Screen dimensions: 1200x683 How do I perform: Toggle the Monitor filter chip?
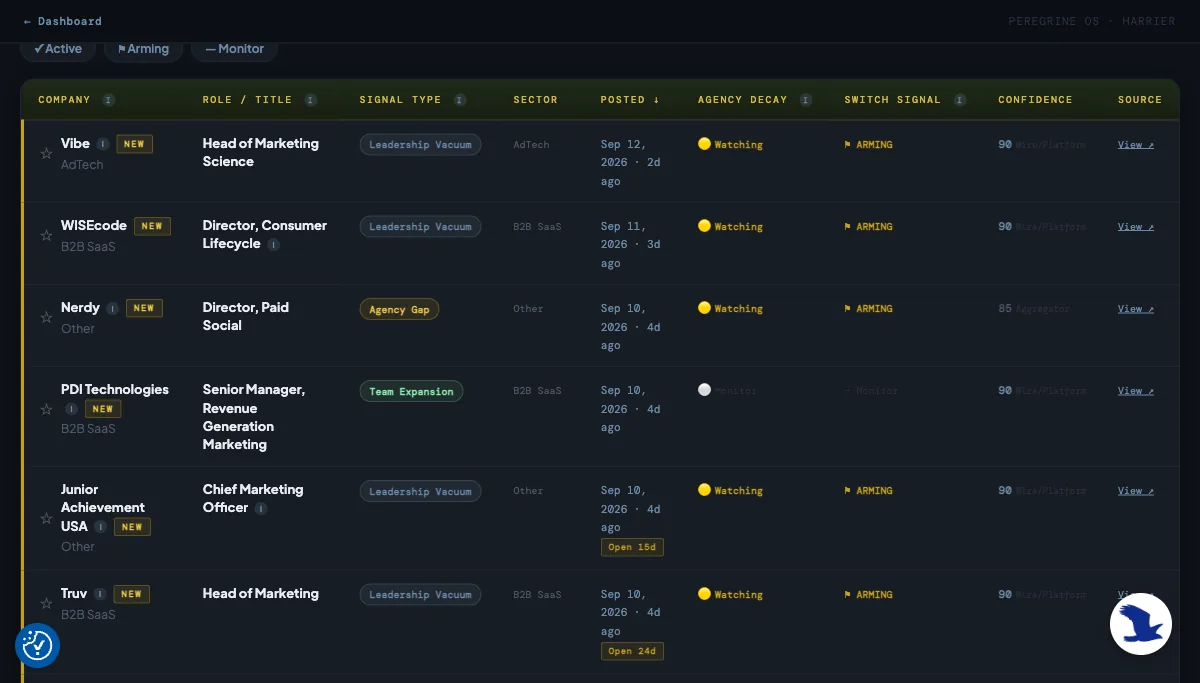click(x=234, y=49)
